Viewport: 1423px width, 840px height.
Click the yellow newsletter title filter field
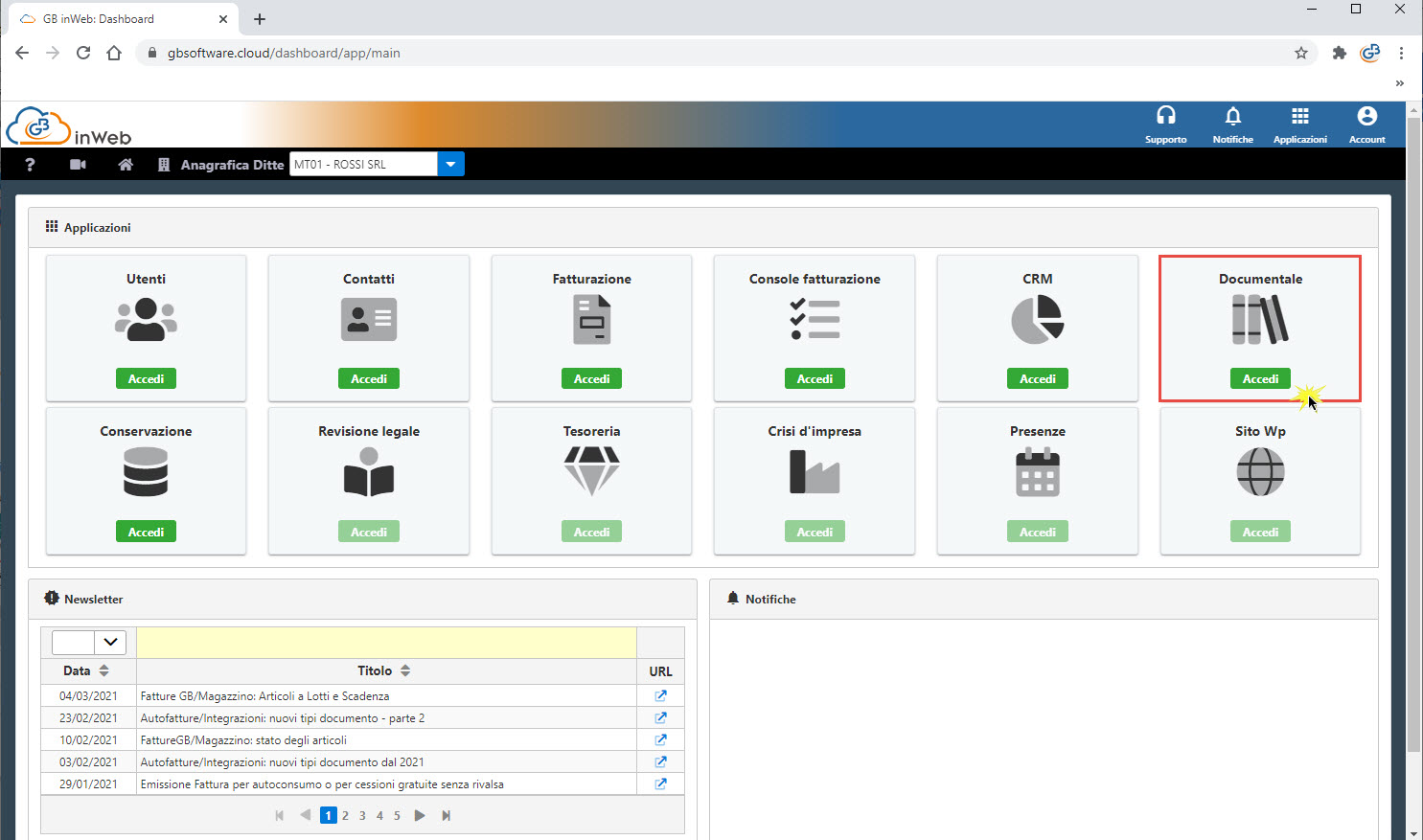coord(386,643)
